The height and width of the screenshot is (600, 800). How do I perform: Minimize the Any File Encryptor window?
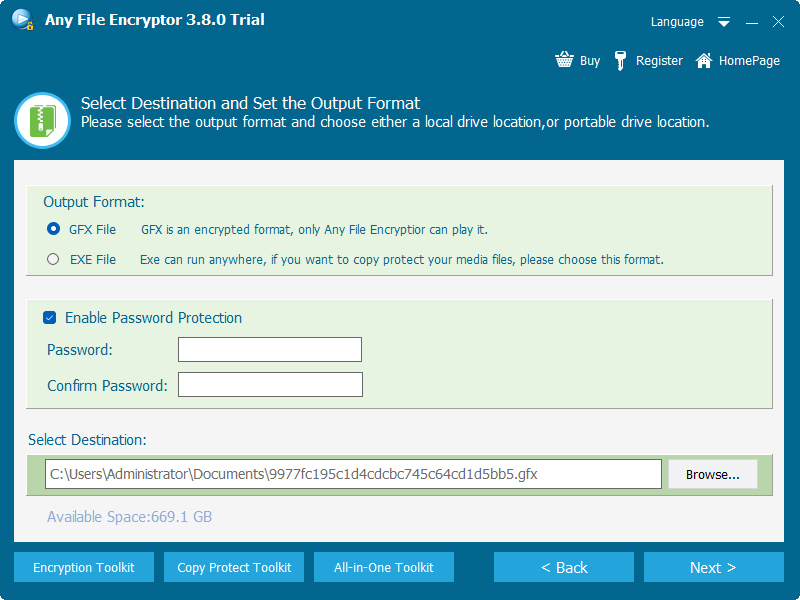(752, 22)
